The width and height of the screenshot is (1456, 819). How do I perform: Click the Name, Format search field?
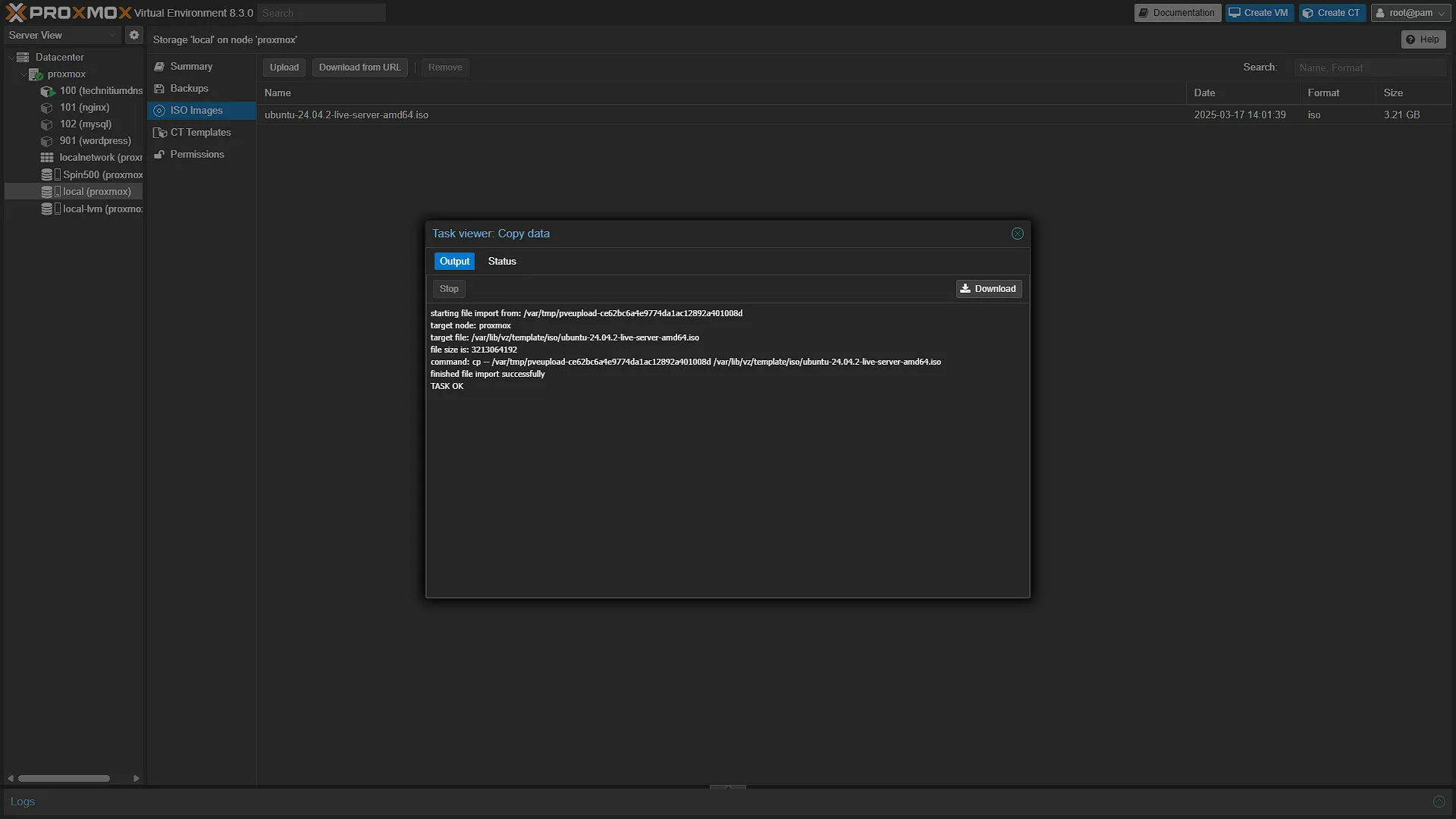click(x=1370, y=67)
